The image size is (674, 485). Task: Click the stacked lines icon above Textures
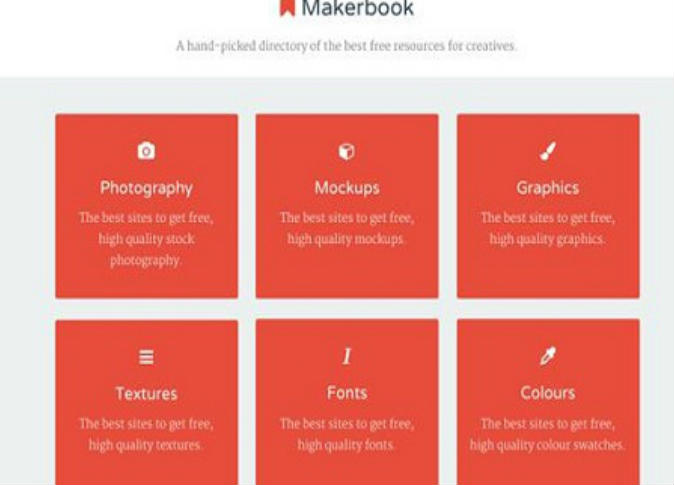(x=146, y=357)
